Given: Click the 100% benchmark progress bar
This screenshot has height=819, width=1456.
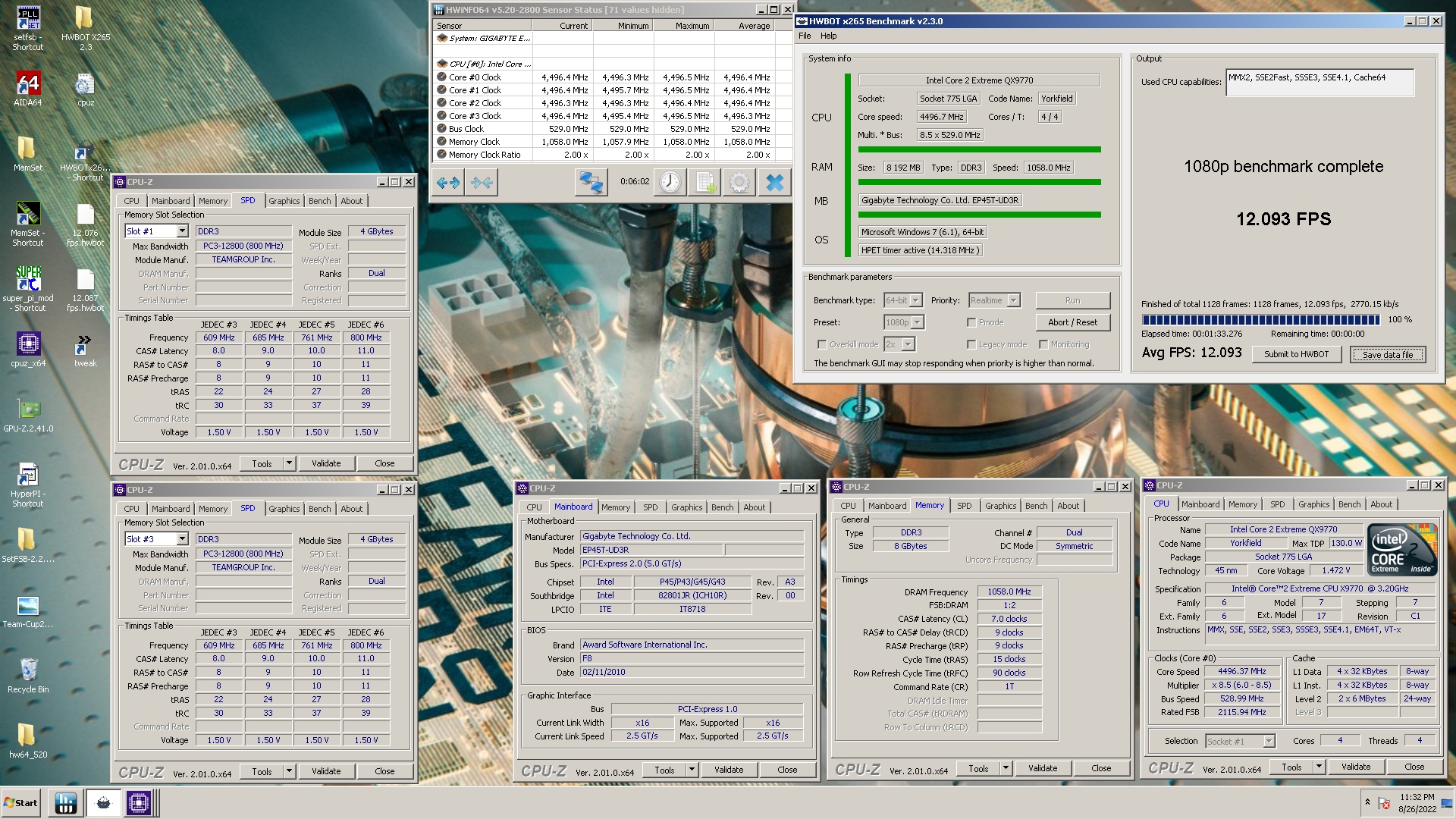Looking at the screenshot, I should (x=1260, y=319).
